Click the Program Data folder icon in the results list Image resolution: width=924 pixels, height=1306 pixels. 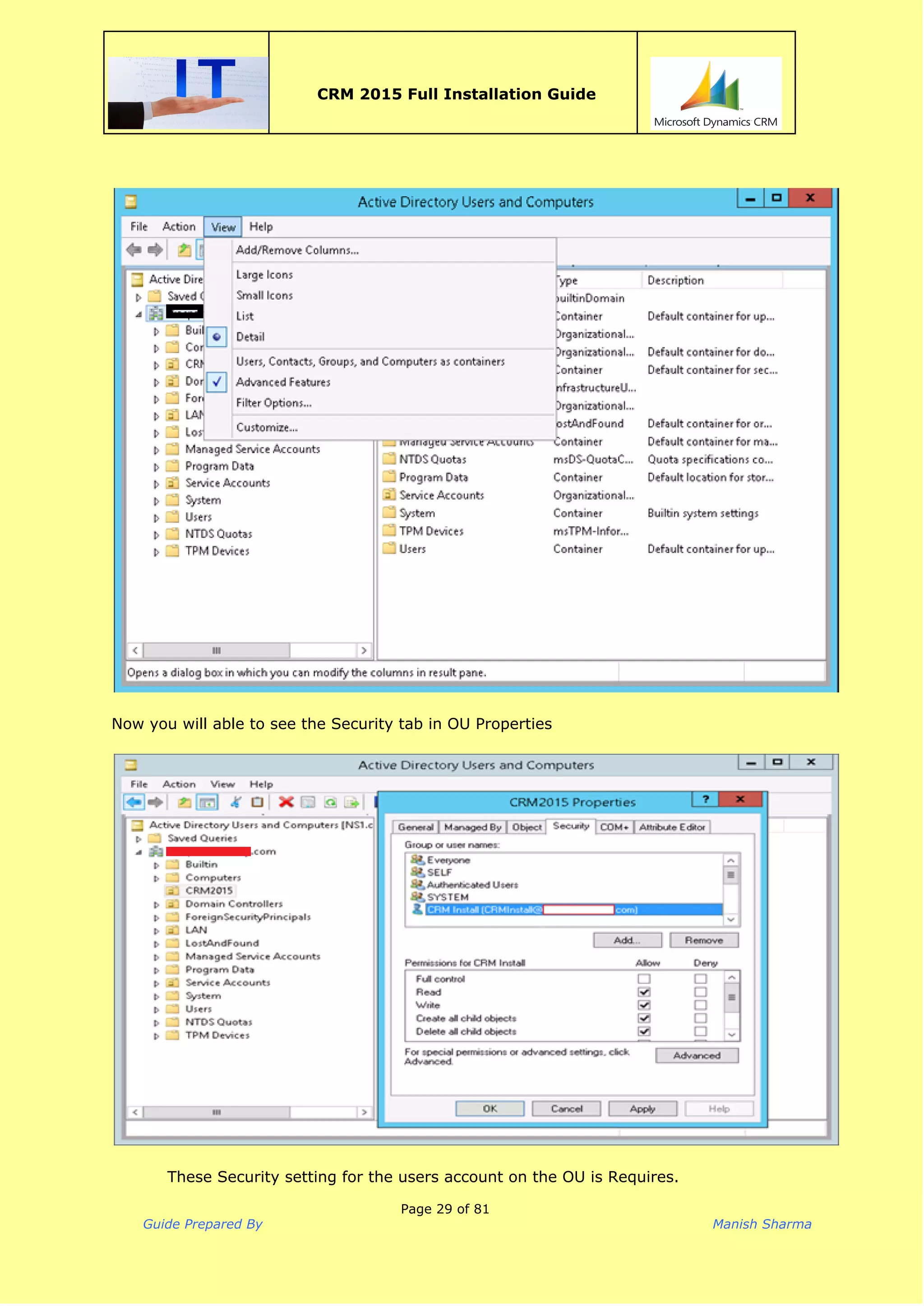(389, 477)
